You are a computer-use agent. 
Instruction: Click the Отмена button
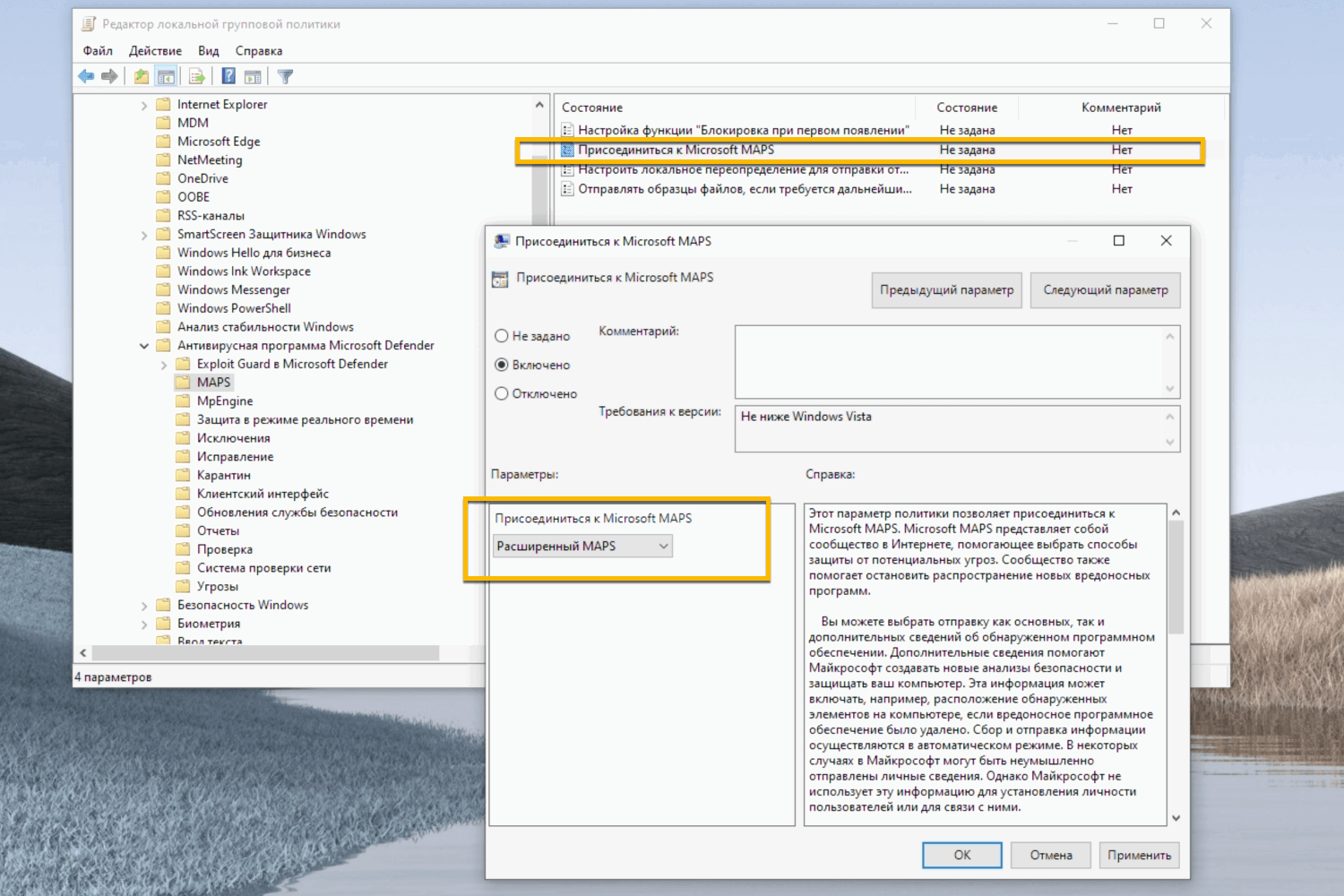click(1051, 855)
